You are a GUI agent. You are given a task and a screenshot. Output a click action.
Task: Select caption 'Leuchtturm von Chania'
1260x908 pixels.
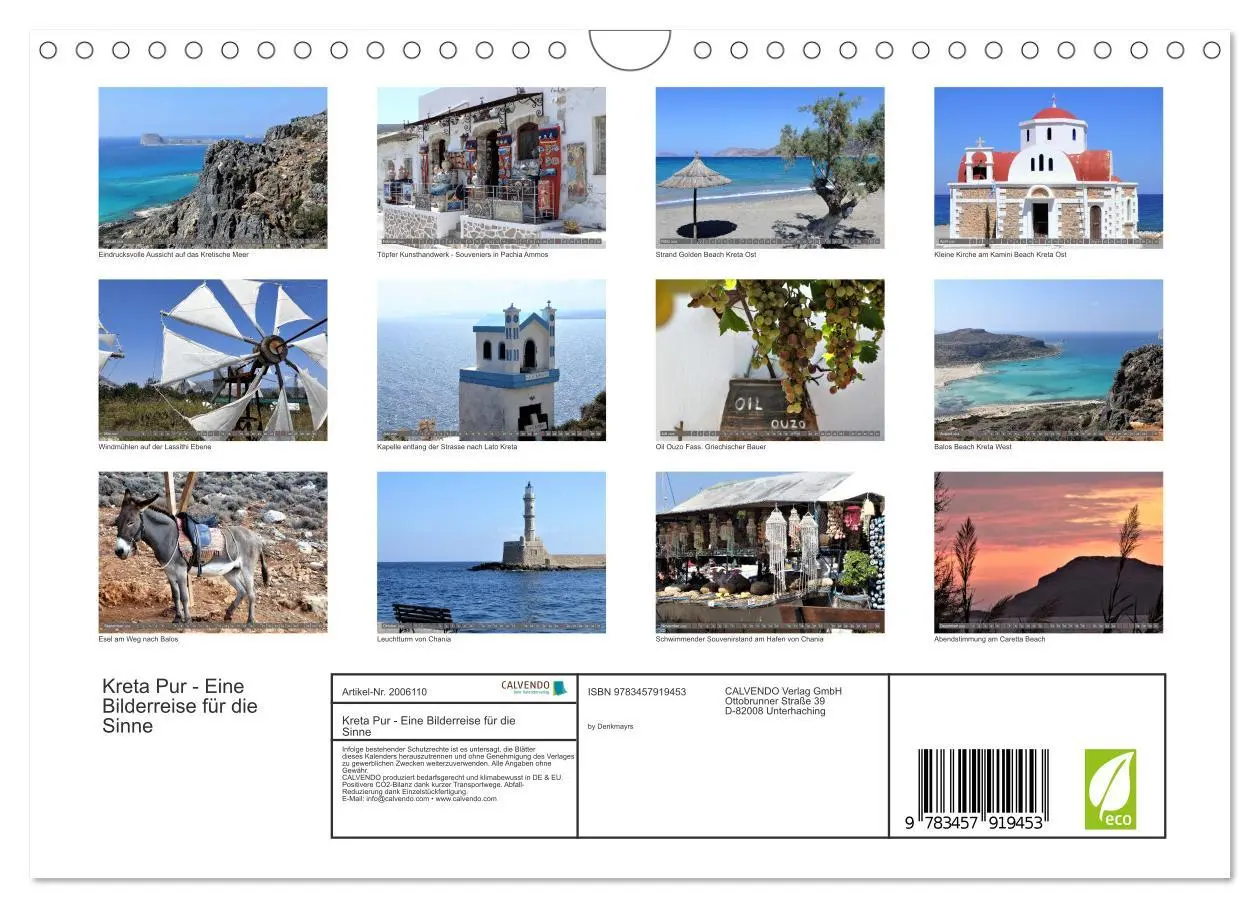414,639
